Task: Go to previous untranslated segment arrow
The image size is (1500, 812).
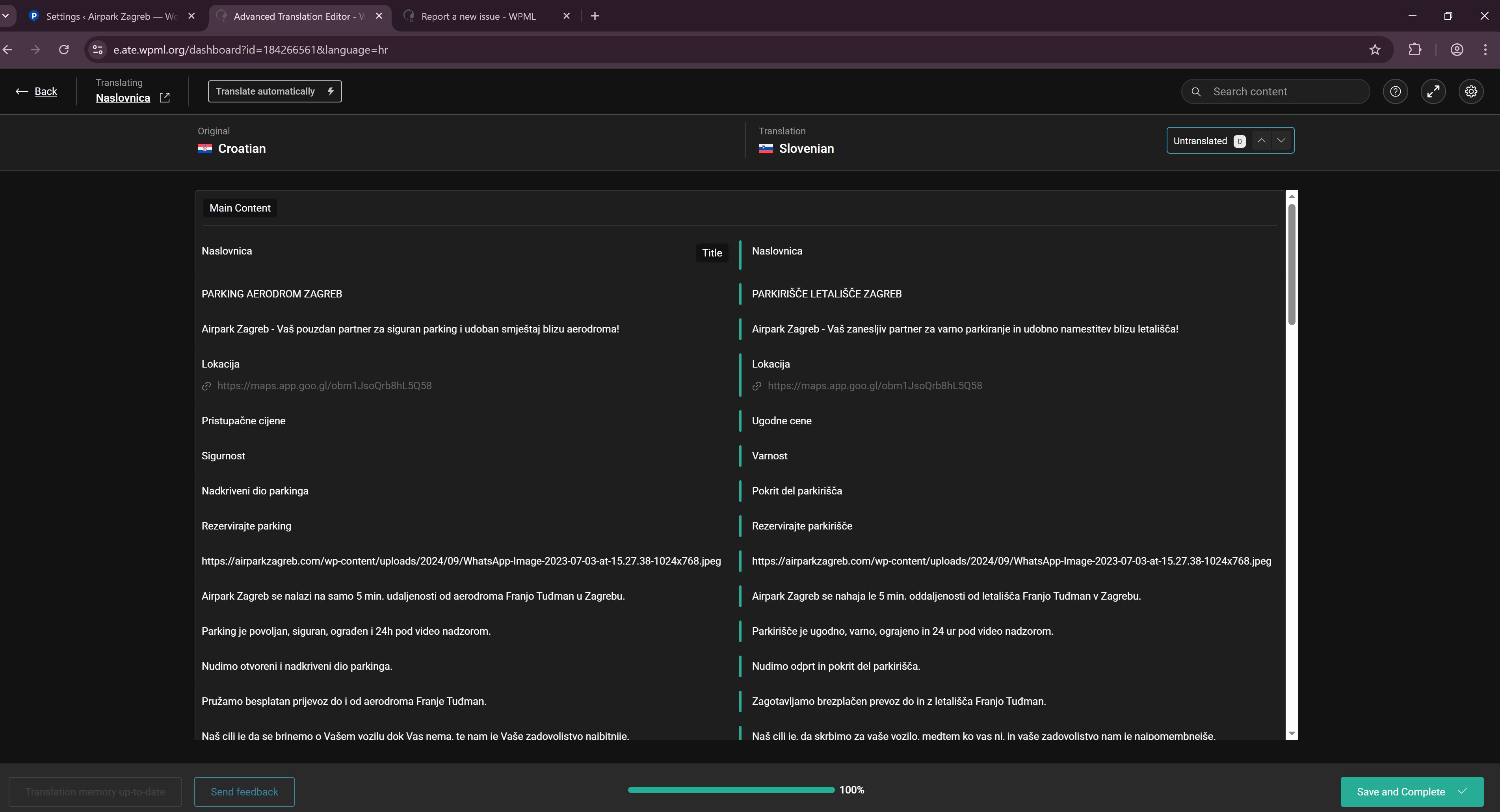Action: [x=1261, y=140]
